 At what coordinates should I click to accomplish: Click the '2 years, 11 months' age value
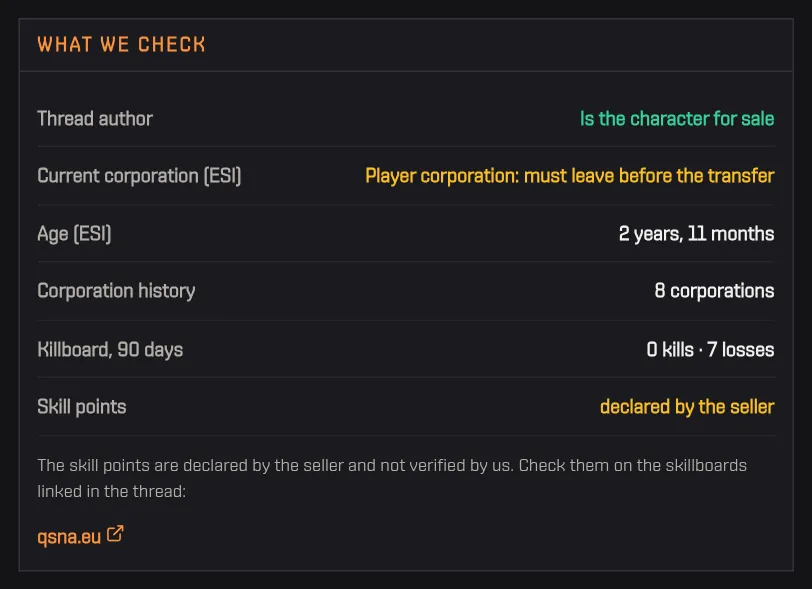(x=697, y=234)
